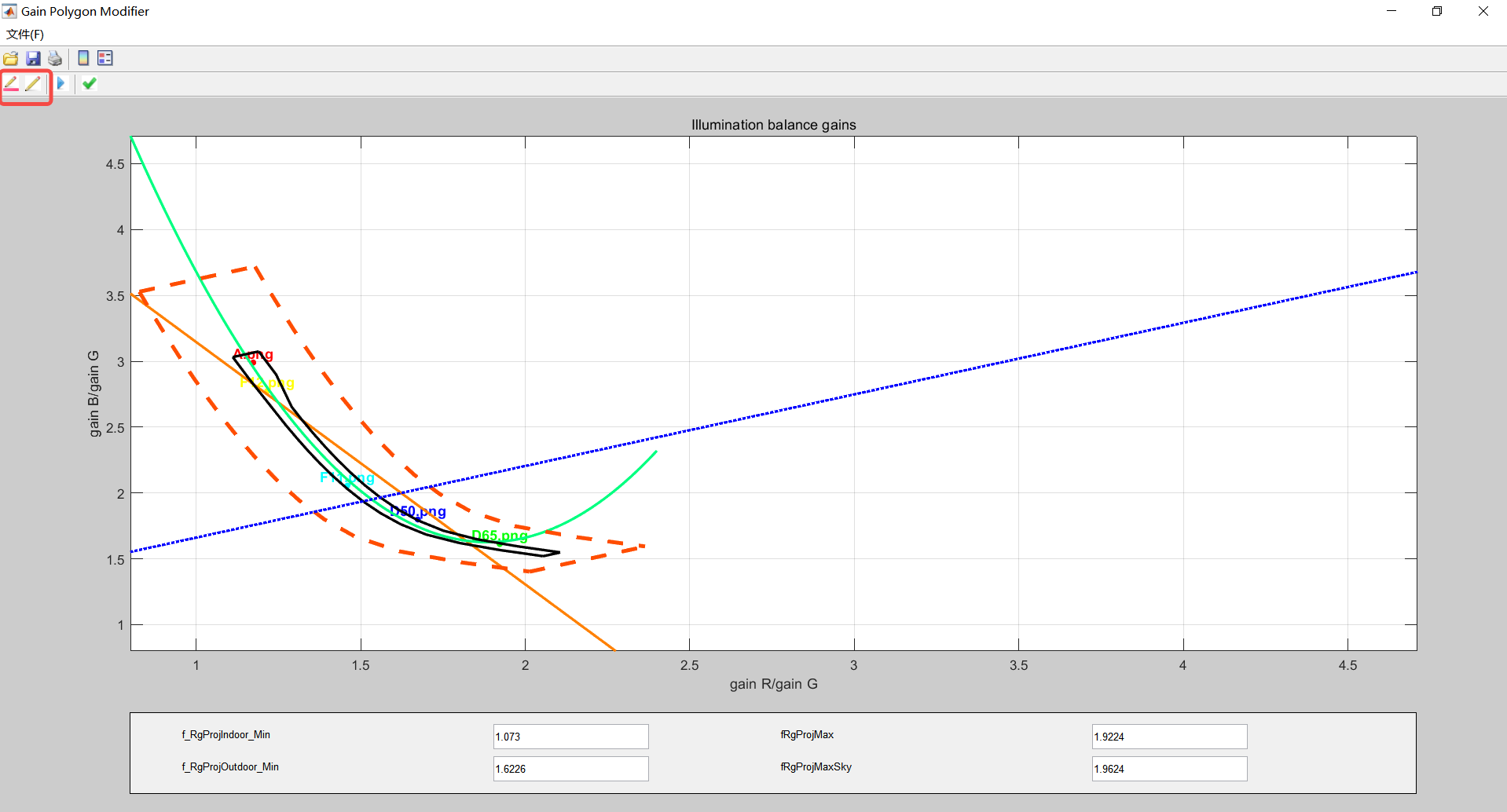1507x812 pixels.
Task: Confirm with the green checkmark icon
Action: coord(90,83)
